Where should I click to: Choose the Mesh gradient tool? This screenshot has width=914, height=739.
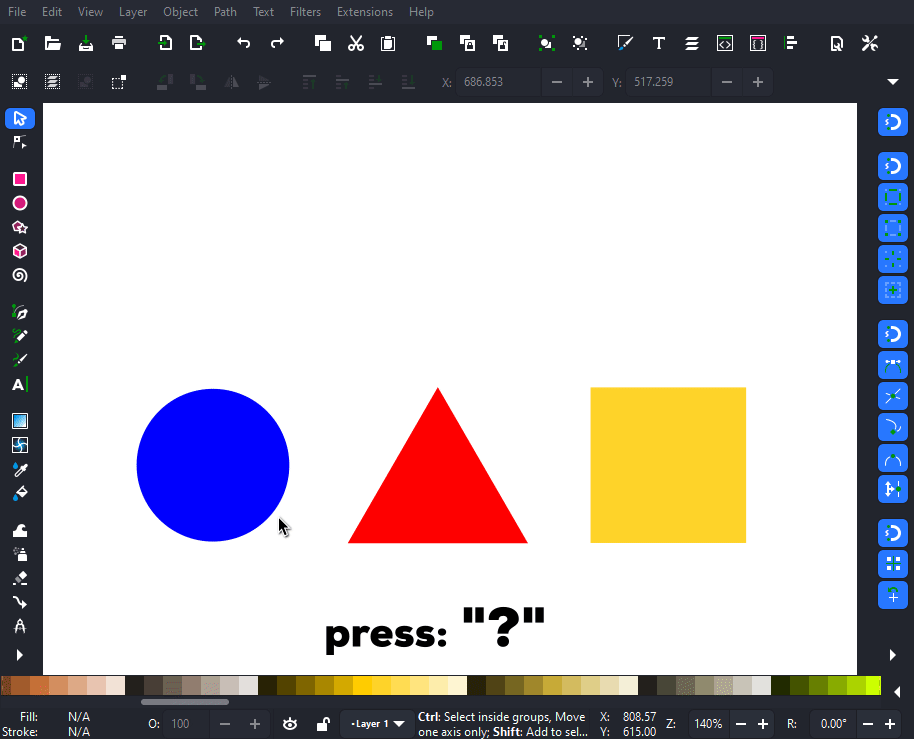pyautogui.click(x=20, y=445)
